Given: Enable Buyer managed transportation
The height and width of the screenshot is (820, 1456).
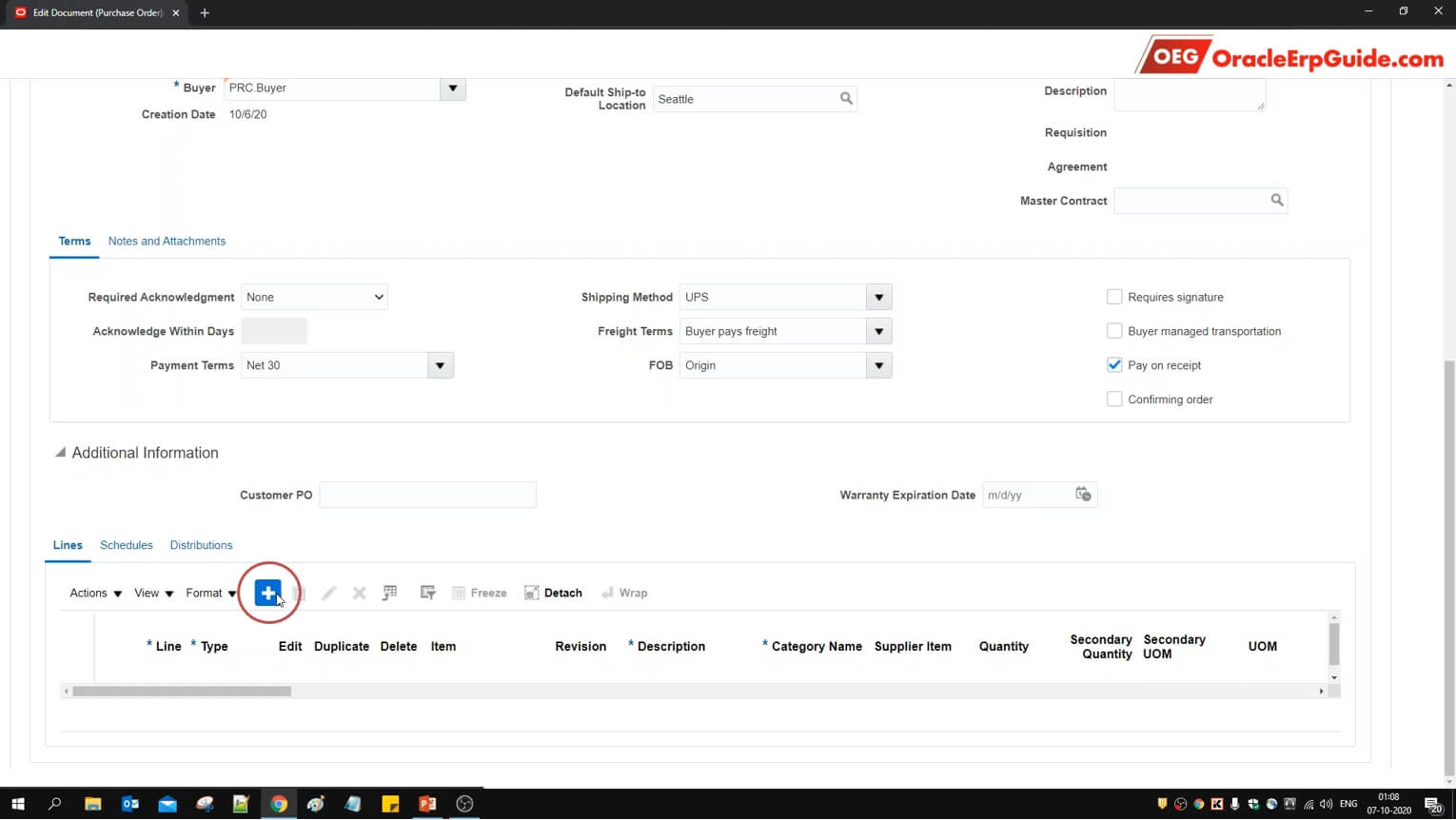Looking at the screenshot, I should (x=1114, y=331).
